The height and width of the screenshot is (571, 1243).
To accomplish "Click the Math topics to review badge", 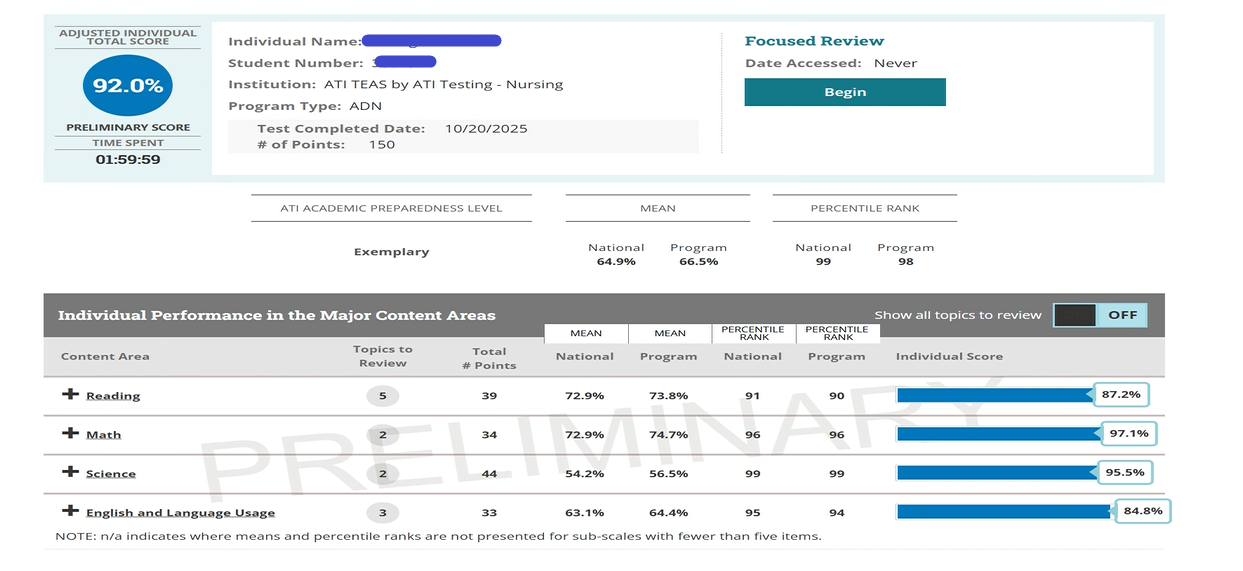I will point(382,435).
